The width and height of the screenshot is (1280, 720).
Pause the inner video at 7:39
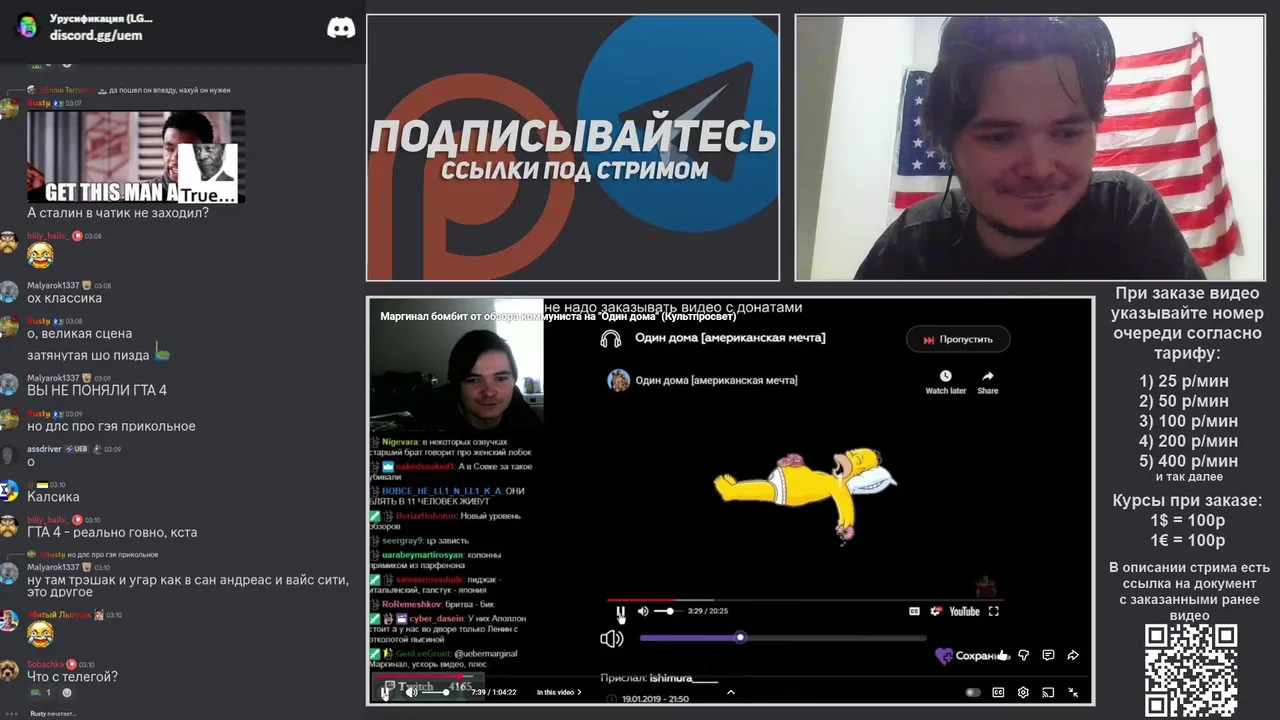tap(385, 691)
